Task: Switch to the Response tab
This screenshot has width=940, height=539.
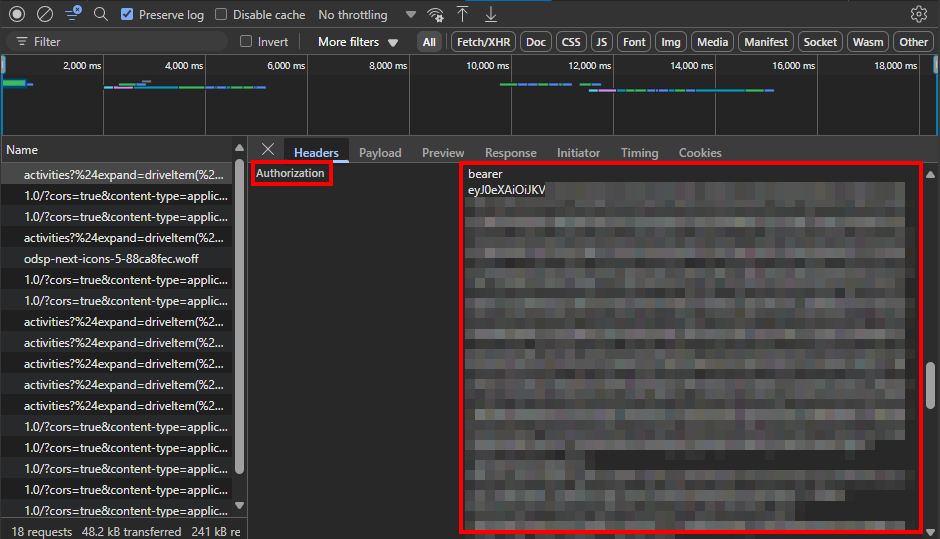Action: [511, 152]
